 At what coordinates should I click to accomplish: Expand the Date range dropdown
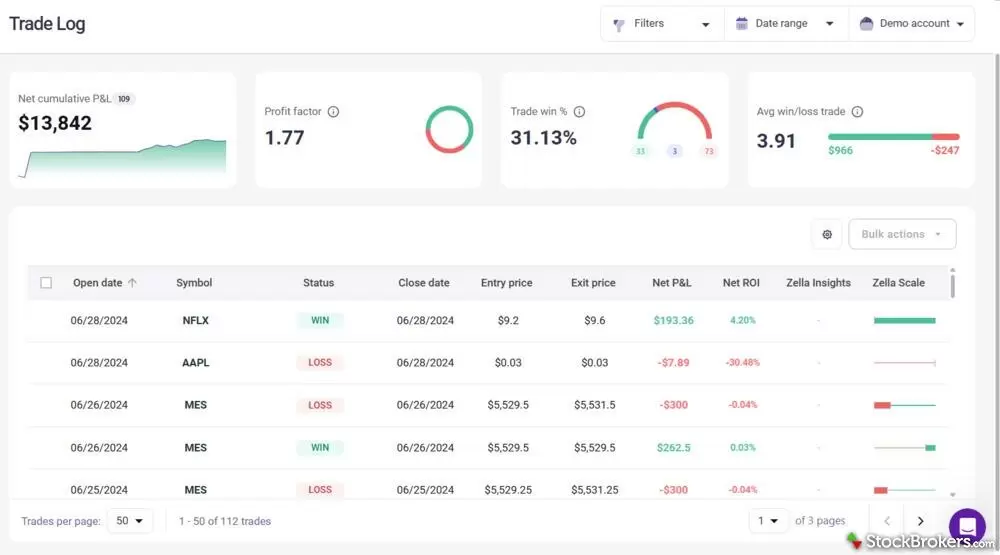coord(785,24)
